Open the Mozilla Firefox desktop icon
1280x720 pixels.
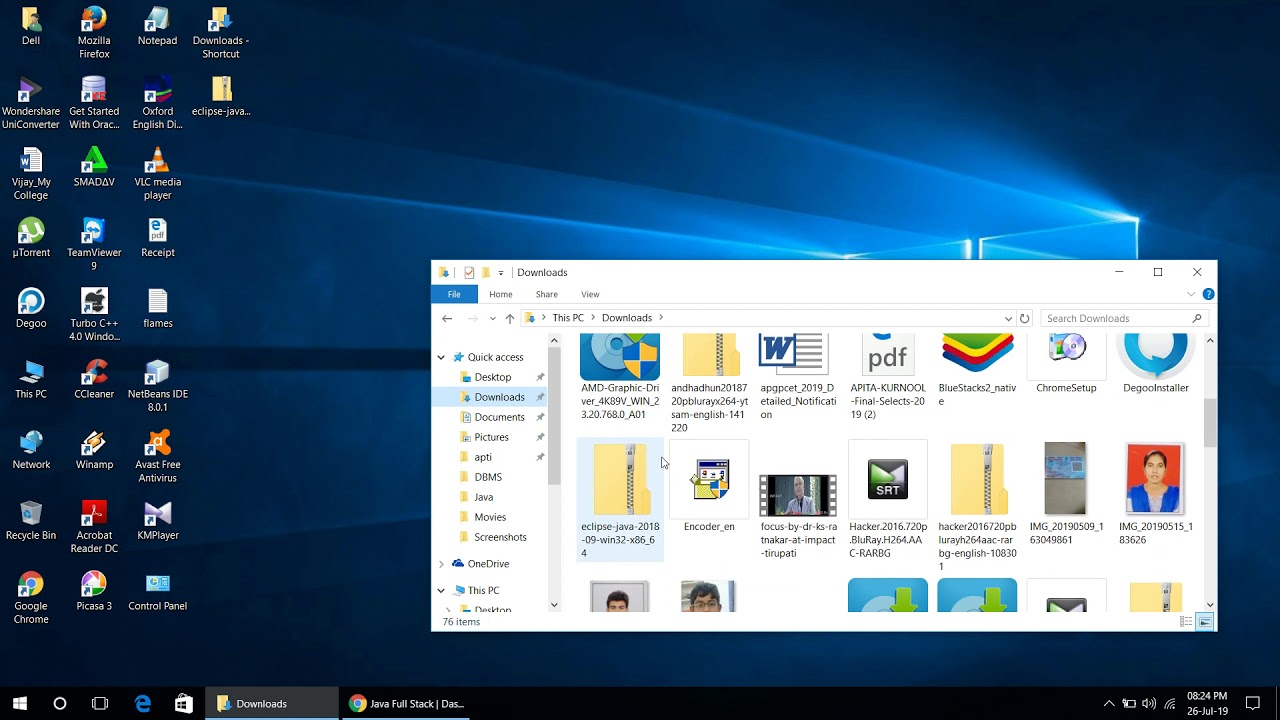[94, 33]
